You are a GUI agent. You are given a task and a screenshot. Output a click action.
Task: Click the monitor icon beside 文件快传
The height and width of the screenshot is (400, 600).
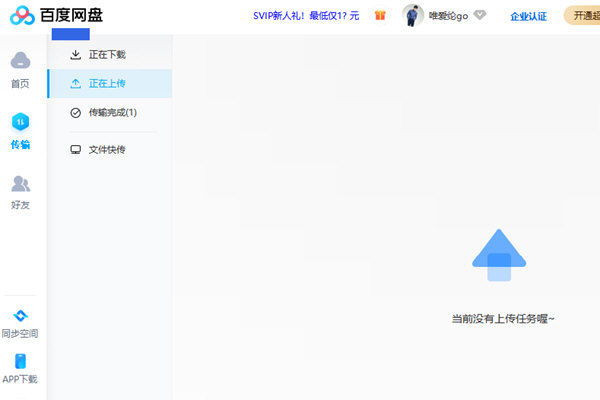(x=75, y=149)
